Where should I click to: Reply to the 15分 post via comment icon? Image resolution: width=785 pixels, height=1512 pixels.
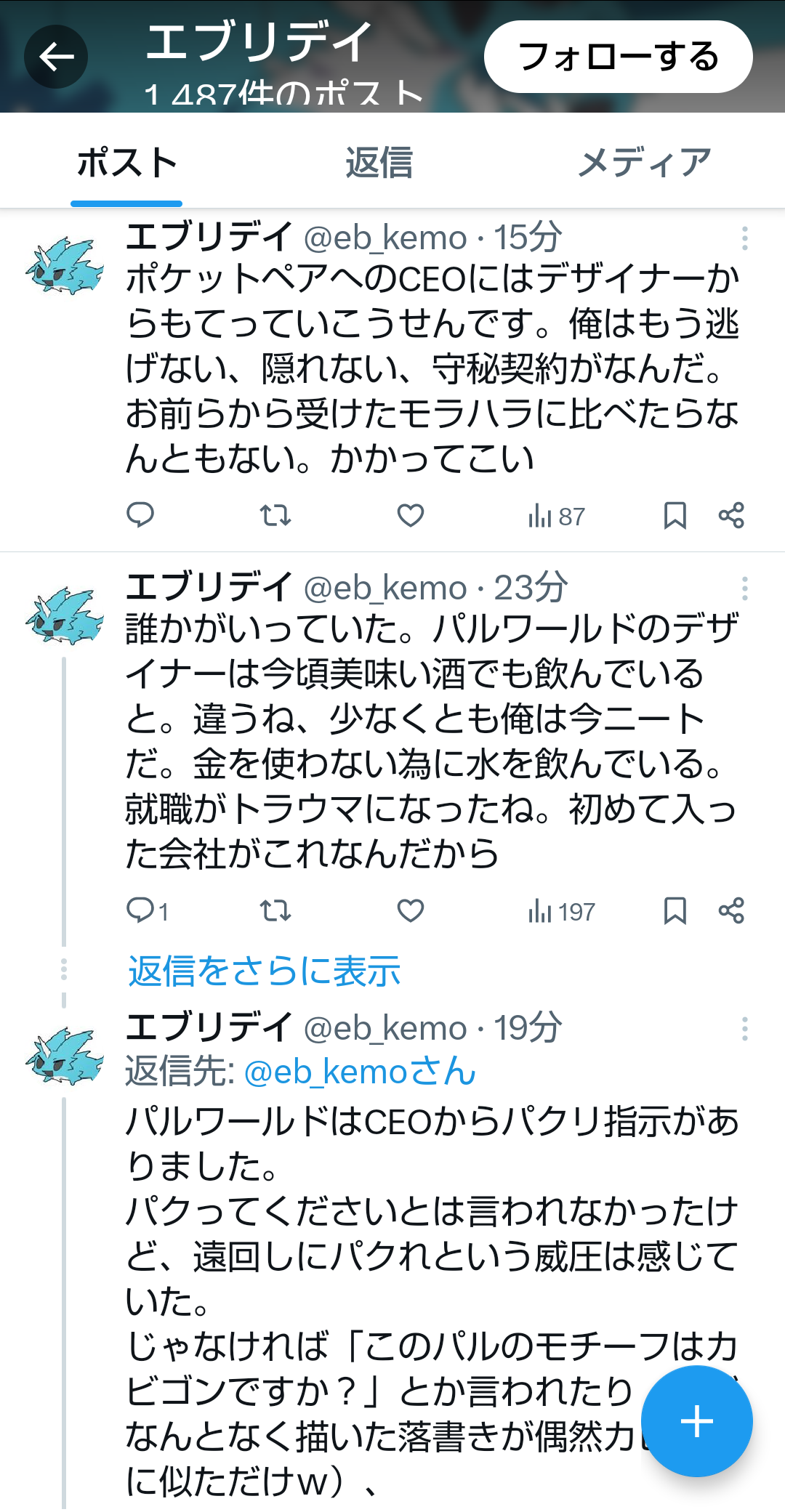point(140,515)
